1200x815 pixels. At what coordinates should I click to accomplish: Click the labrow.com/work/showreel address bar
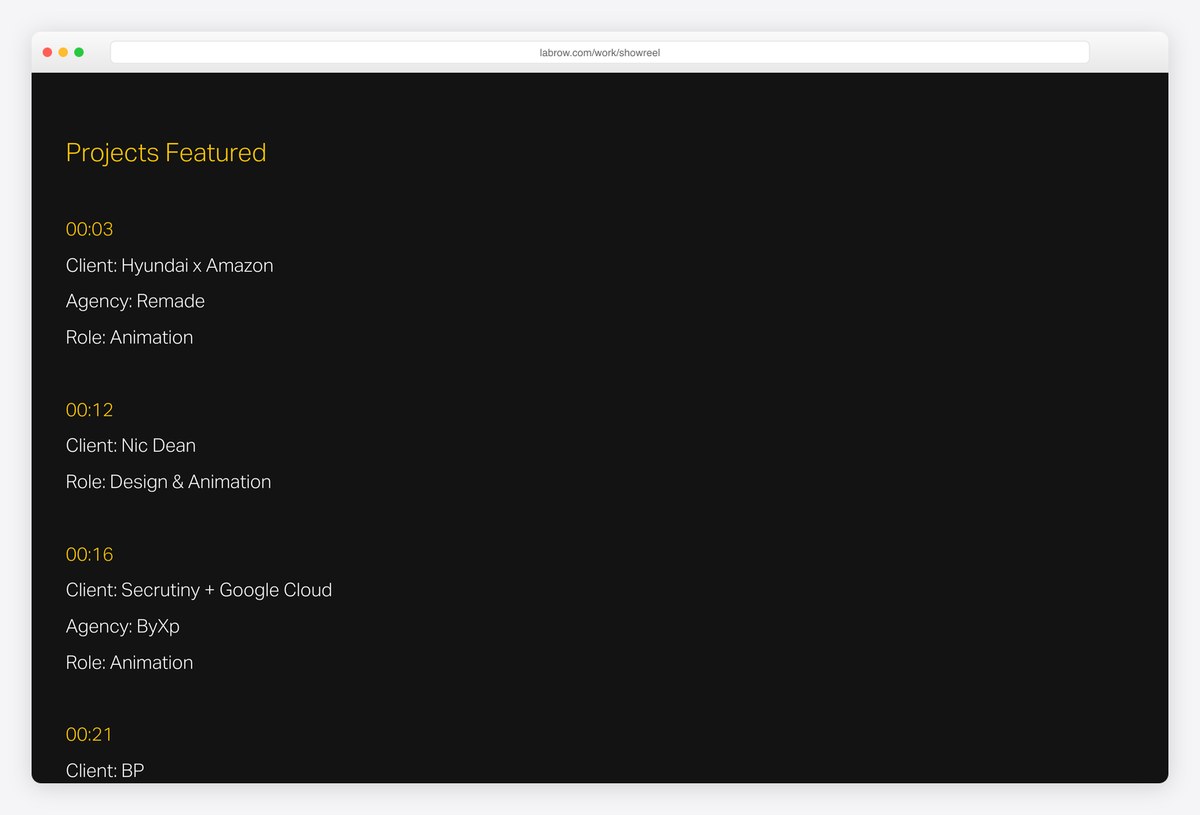(599, 52)
